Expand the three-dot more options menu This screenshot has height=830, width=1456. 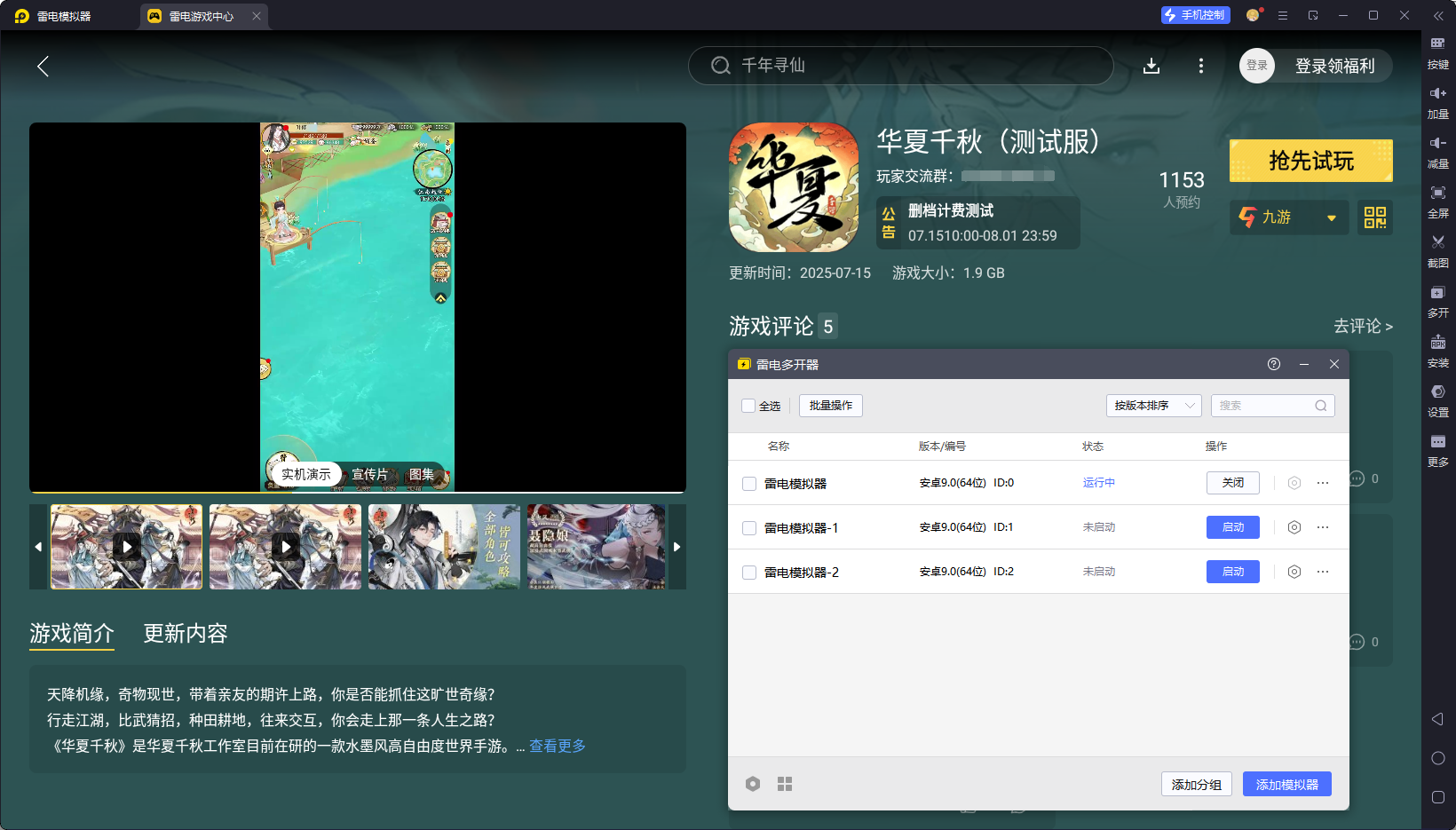click(1201, 66)
